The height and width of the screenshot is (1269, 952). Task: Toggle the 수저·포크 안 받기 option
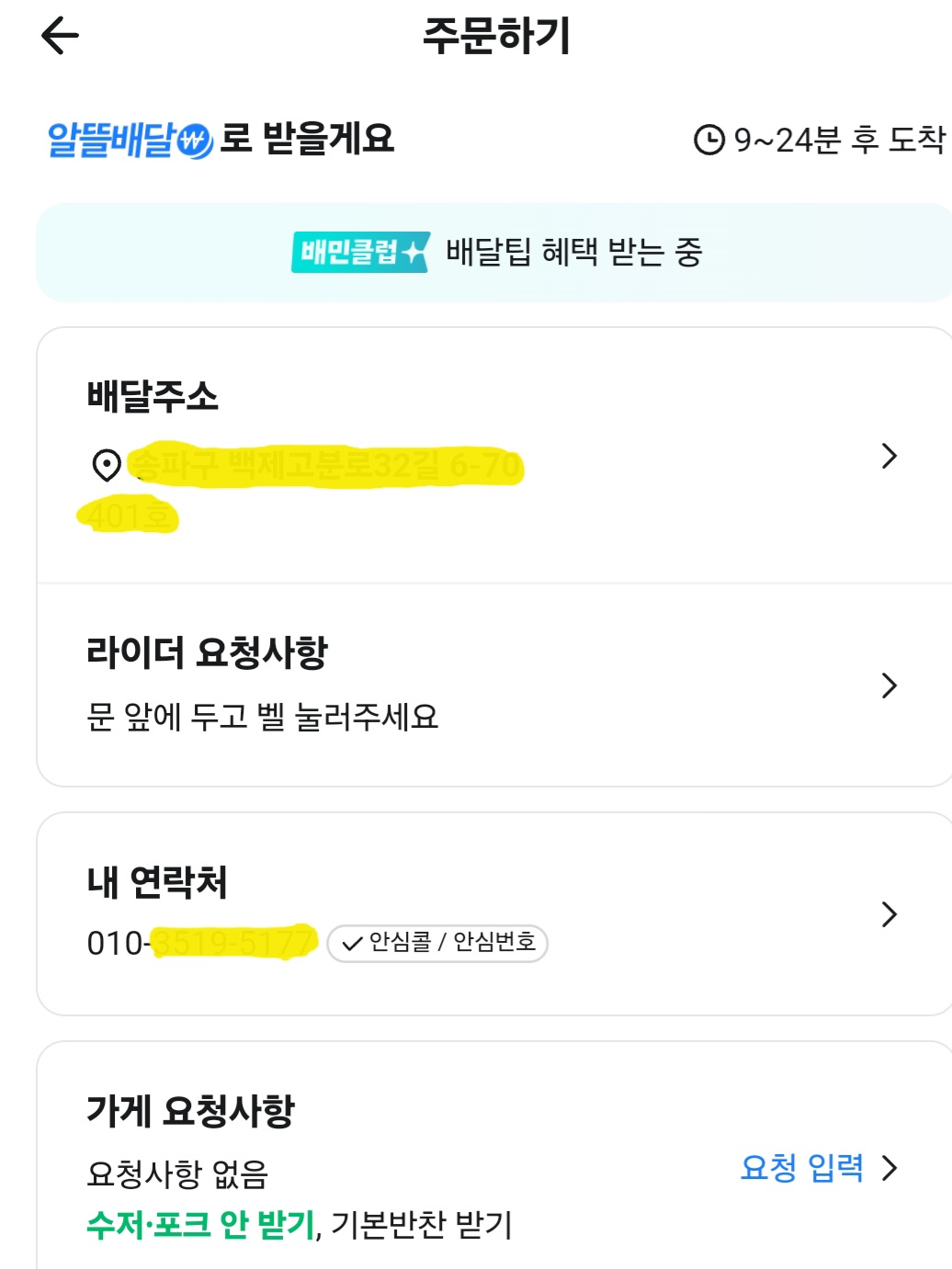coord(200,1225)
